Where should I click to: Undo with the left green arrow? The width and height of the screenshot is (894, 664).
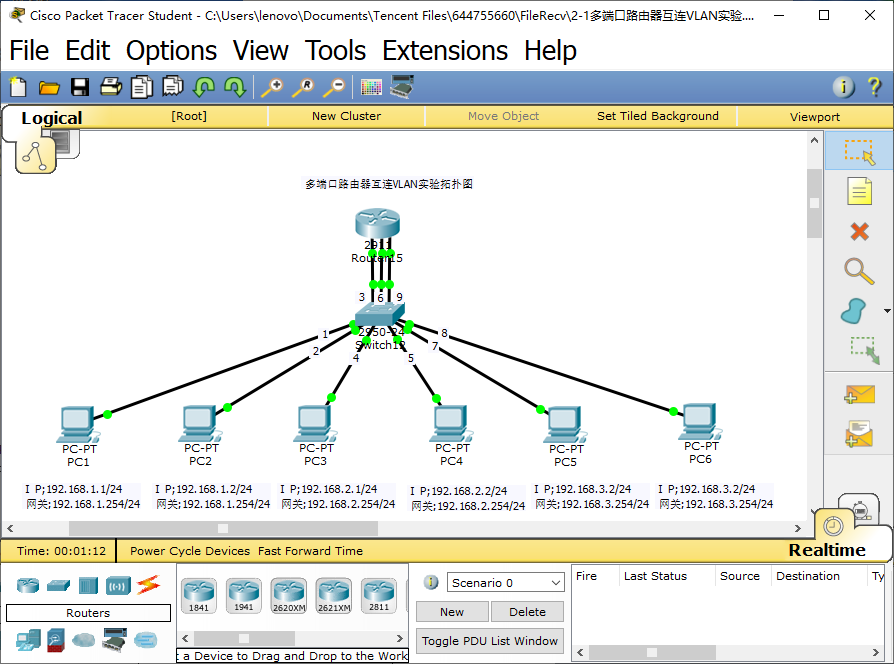pos(204,87)
